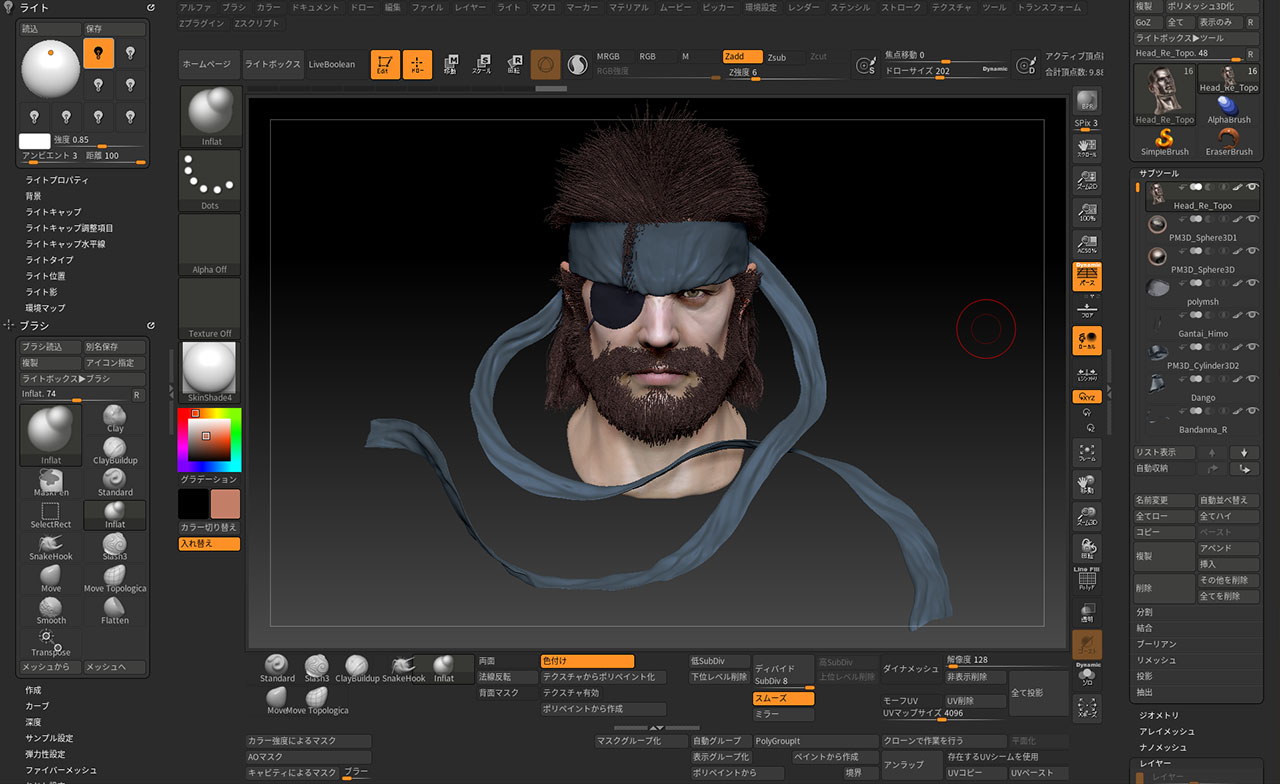Toggle the Zadd mode button
This screenshot has height=784, width=1280.
tap(743, 56)
